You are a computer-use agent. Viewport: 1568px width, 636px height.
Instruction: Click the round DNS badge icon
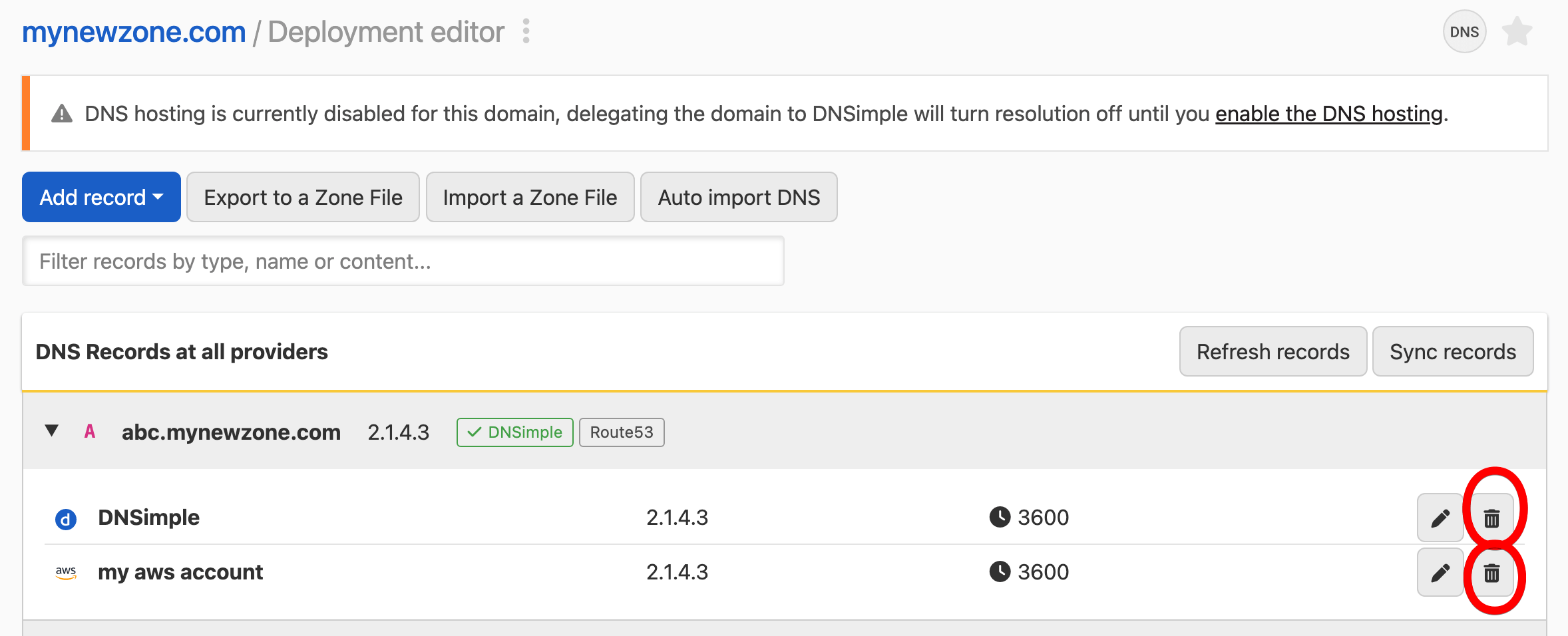(1464, 32)
